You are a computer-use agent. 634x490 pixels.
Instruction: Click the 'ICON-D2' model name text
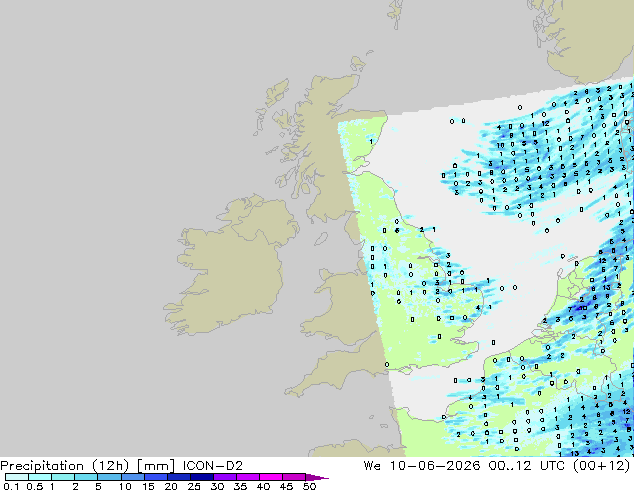tap(213, 466)
